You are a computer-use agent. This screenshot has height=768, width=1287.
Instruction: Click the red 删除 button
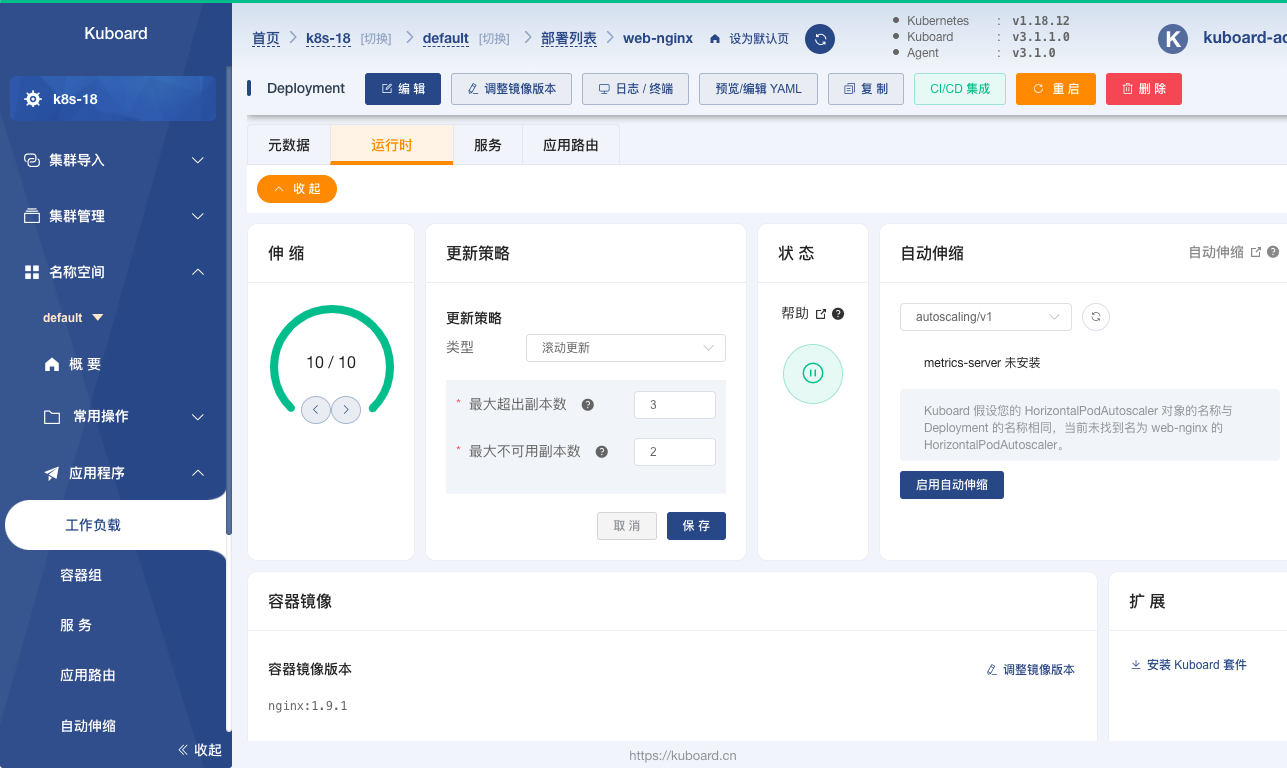[x=1144, y=89]
